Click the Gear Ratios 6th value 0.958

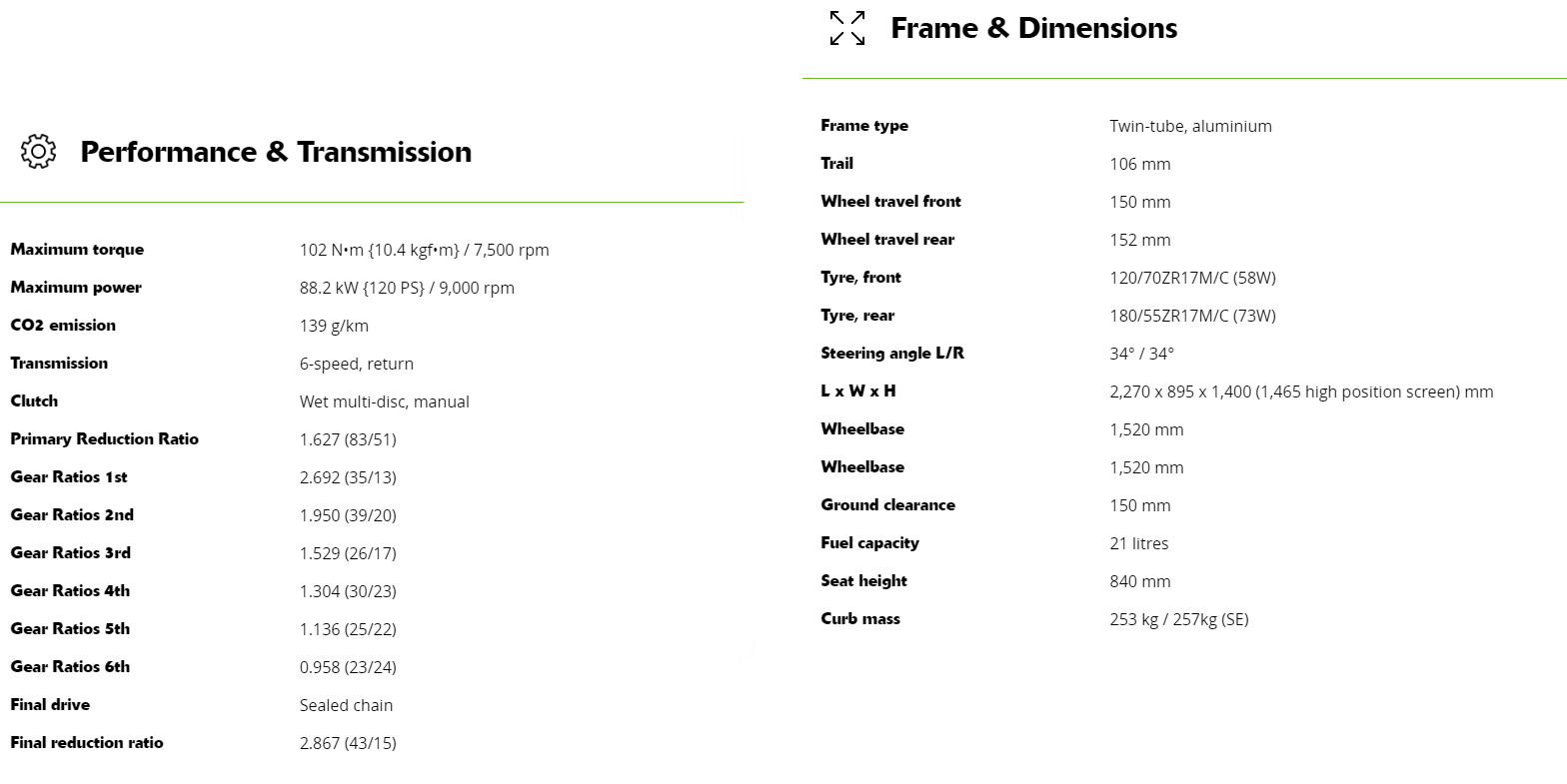[348, 667]
